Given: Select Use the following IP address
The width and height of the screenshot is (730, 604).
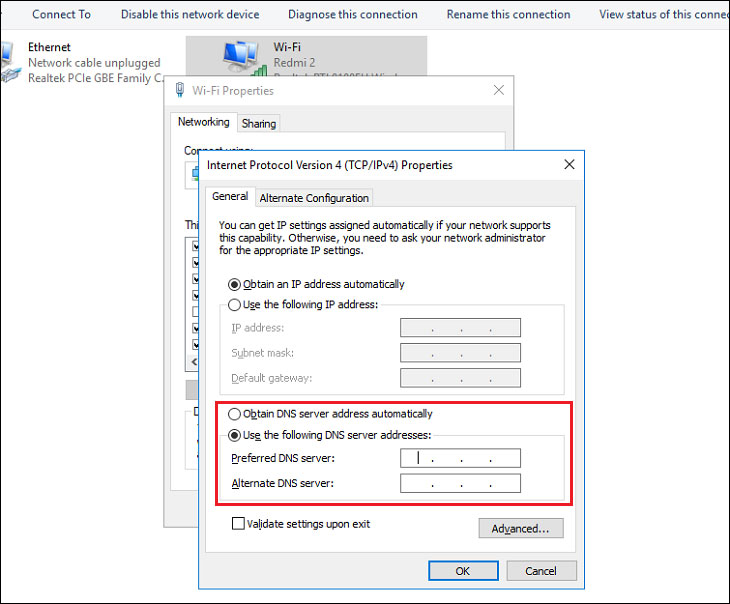Looking at the screenshot, I should pos(235,304).
